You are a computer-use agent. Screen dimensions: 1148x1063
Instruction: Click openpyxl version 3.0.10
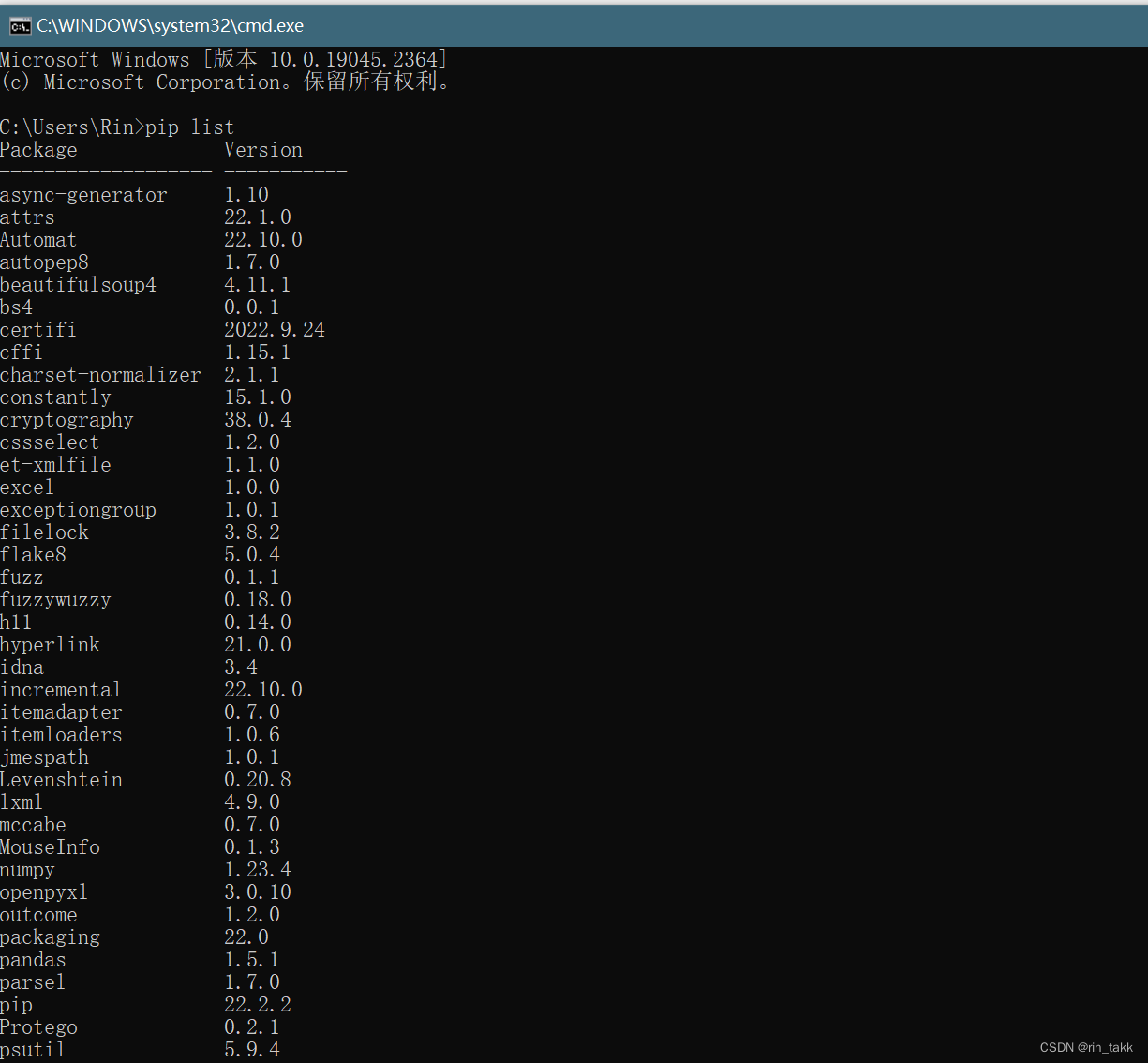(258, 892)
